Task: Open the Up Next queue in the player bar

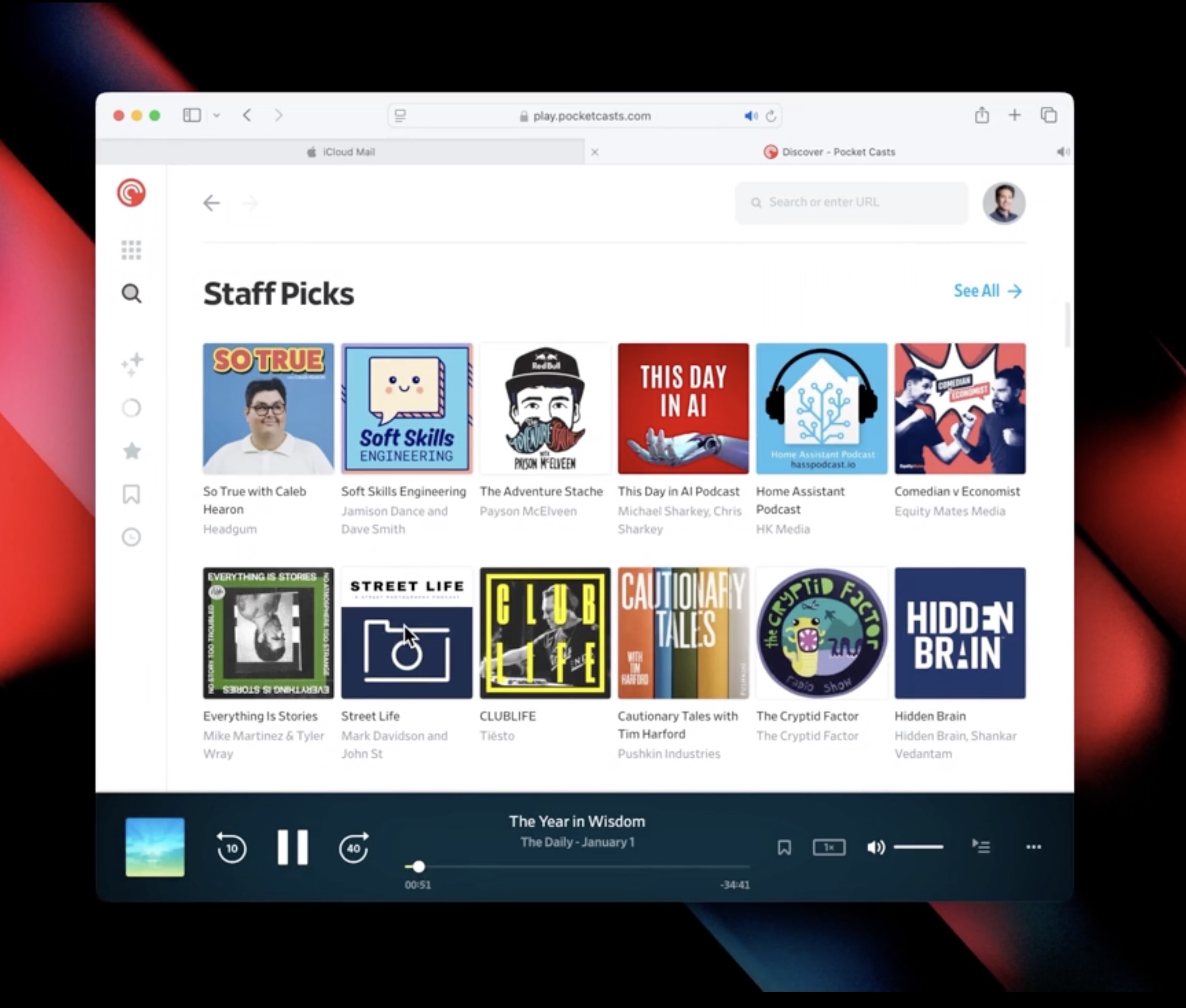Action: [x=981, y=847]
